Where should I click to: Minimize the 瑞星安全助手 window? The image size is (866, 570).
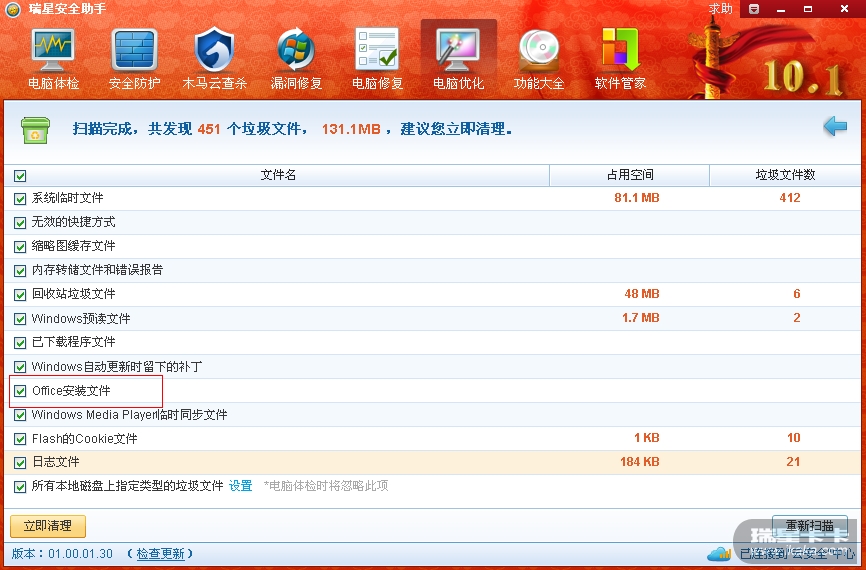click(x=781, y=9)
